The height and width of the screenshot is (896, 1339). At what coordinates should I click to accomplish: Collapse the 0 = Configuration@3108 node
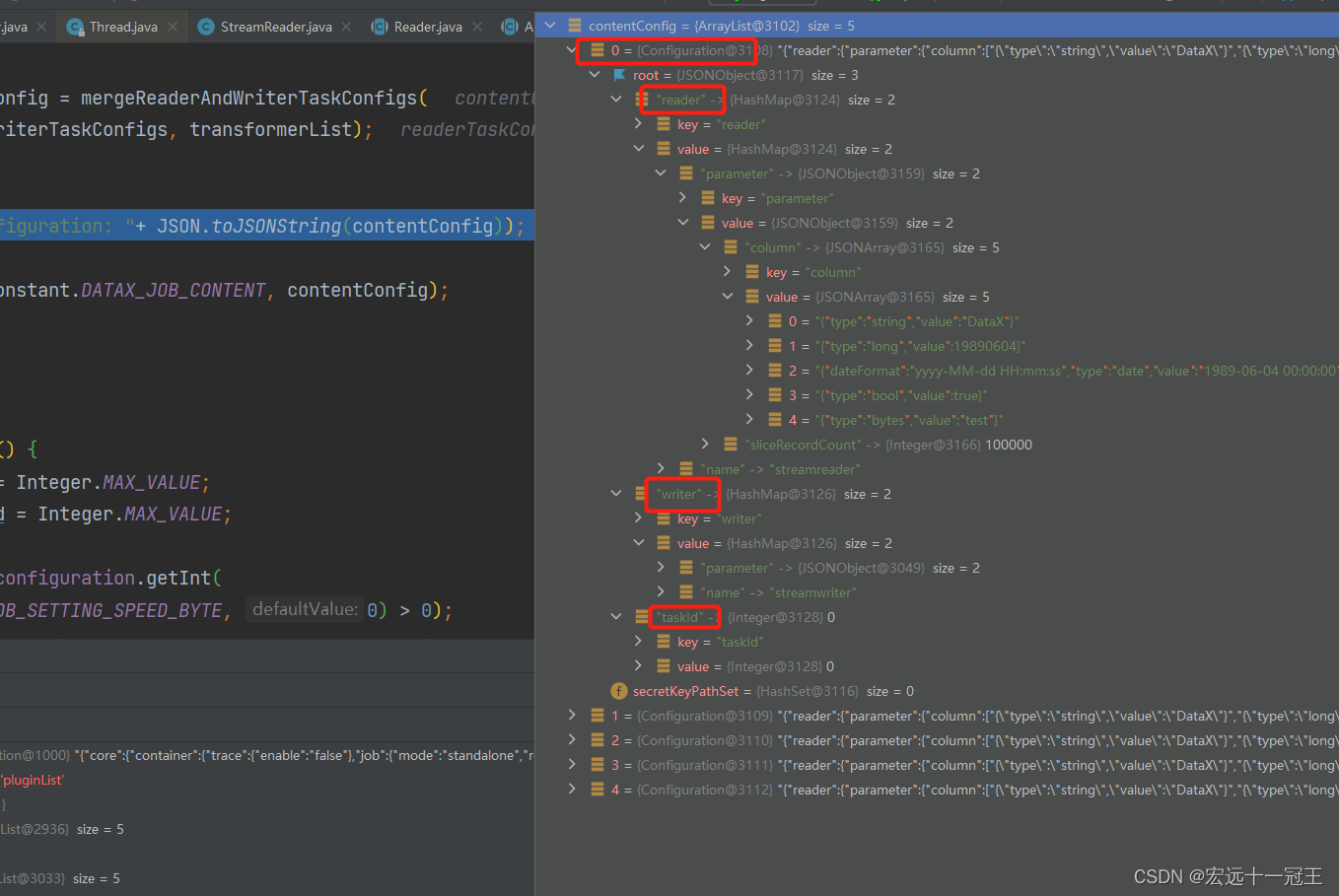572,50
